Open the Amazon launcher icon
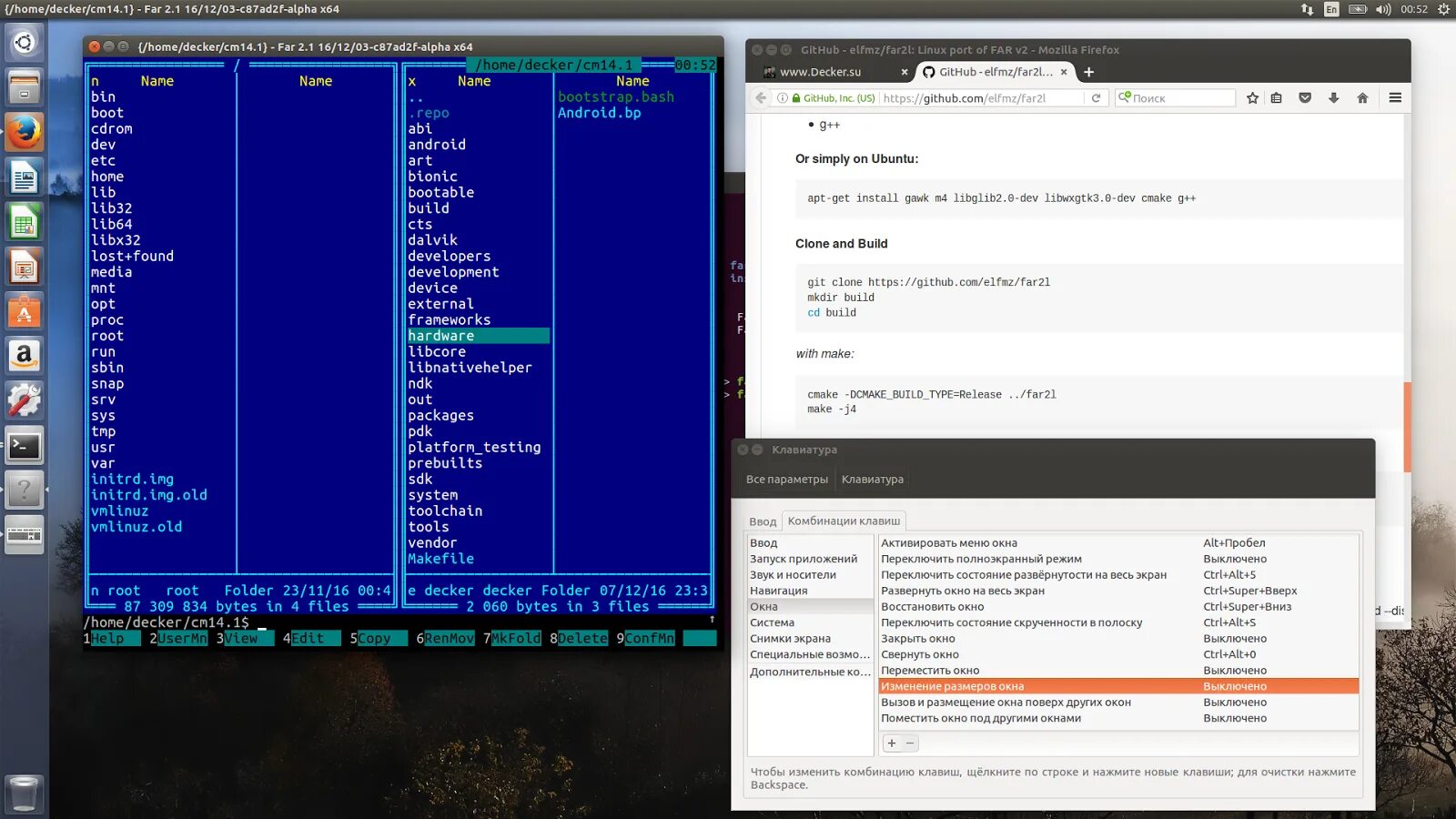 [25, 355]
